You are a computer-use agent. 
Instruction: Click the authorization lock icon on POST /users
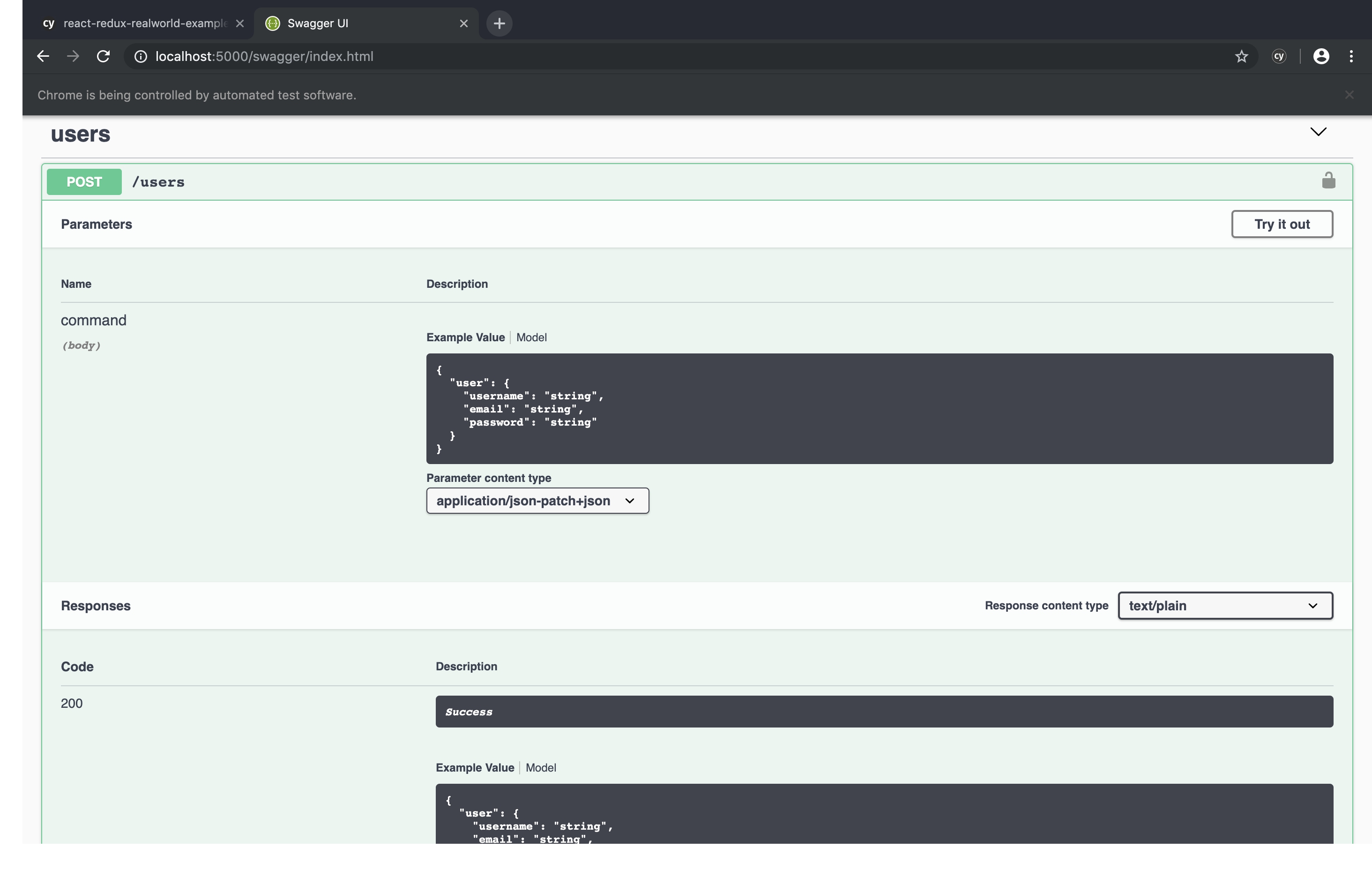1329,181
